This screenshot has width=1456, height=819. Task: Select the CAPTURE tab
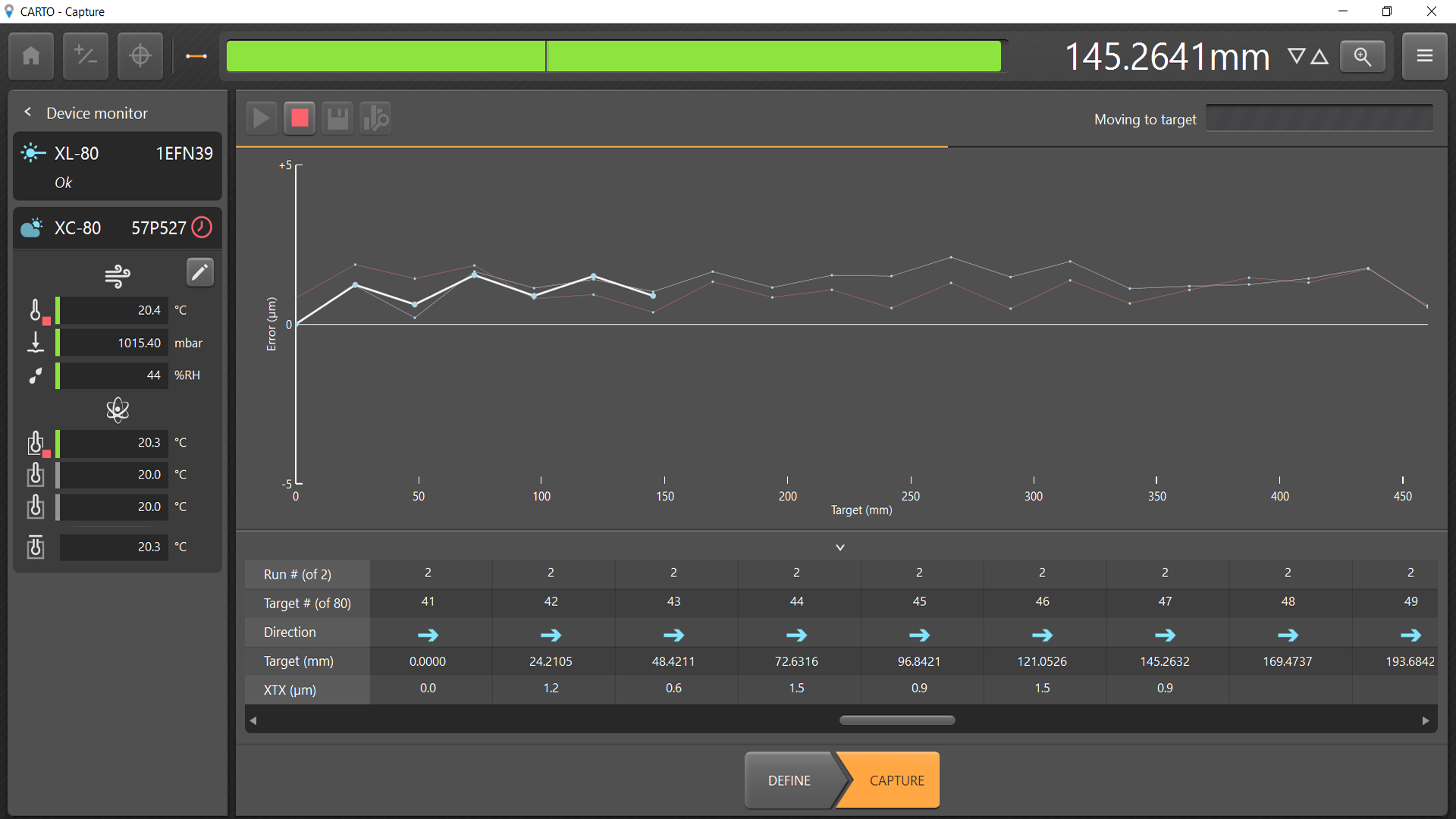896,780
